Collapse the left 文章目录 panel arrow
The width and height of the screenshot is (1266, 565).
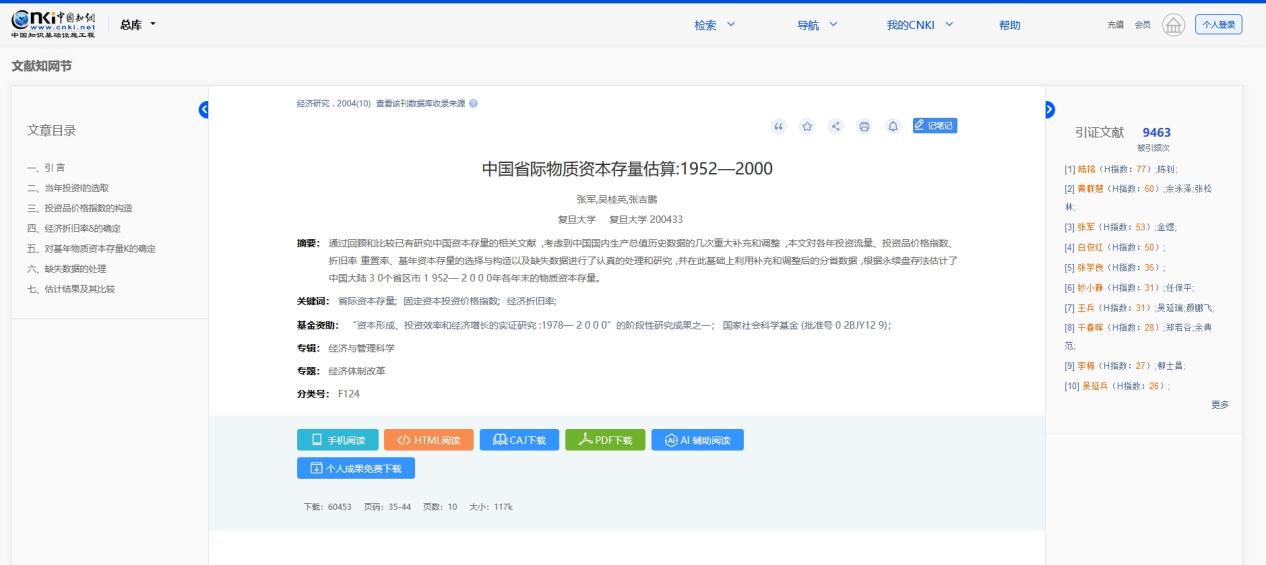coord(205,109)
